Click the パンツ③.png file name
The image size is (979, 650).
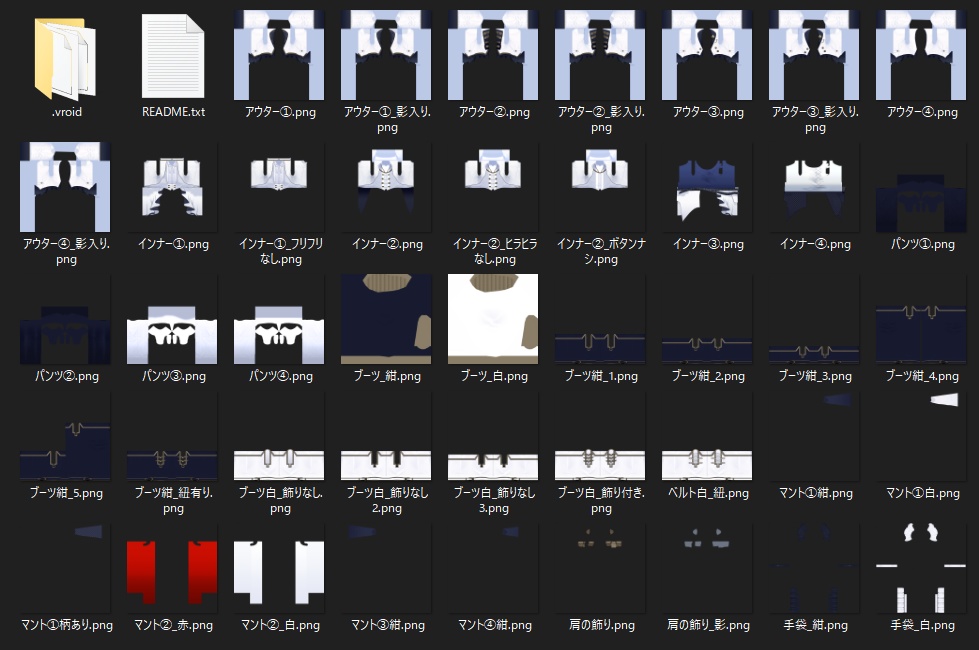click(x=173, y=376)
